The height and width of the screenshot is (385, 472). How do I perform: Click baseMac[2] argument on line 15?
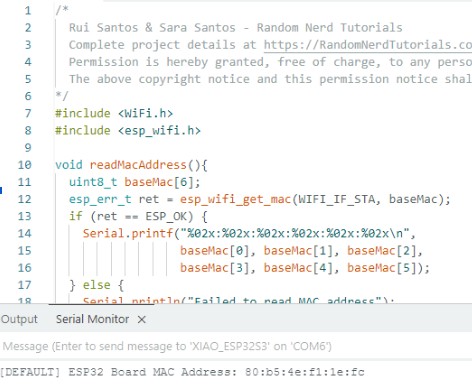pyautogui.click(x=382, y=251)
